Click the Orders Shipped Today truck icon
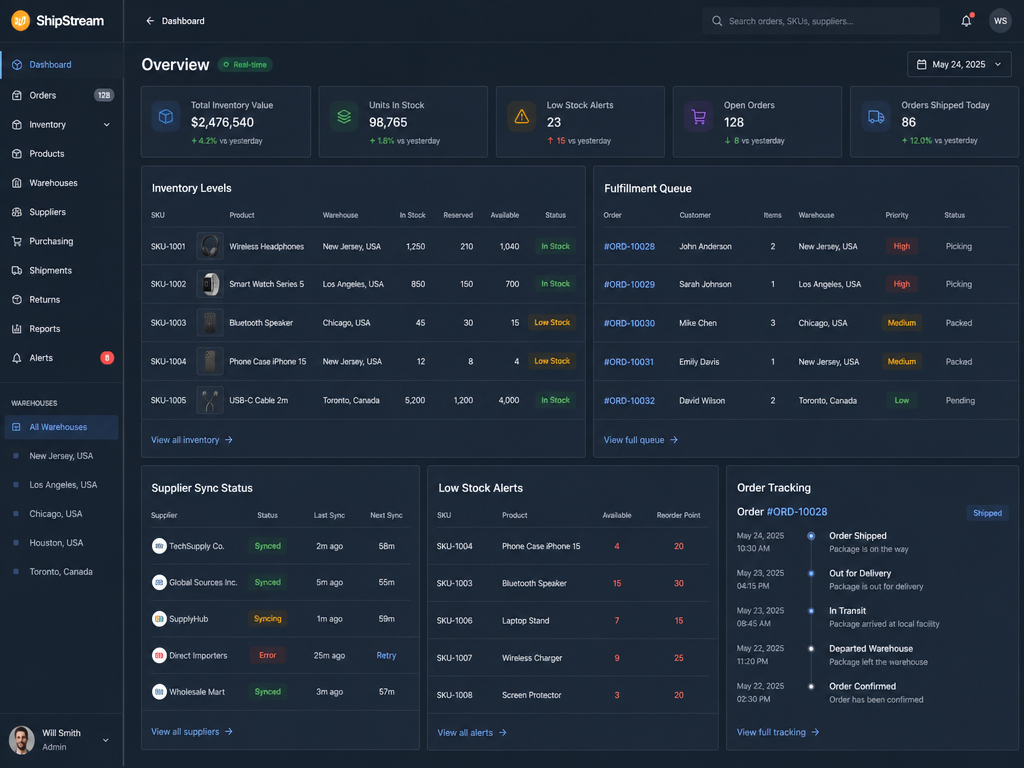Screen dimensions: 1024x768 [876, 117]
